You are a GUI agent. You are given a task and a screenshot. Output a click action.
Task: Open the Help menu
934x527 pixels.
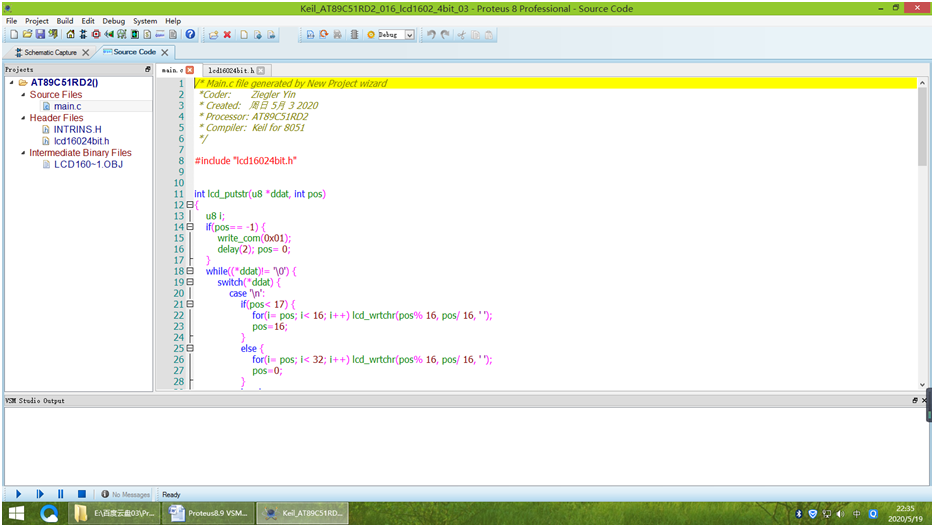click(x=173, y=21)
